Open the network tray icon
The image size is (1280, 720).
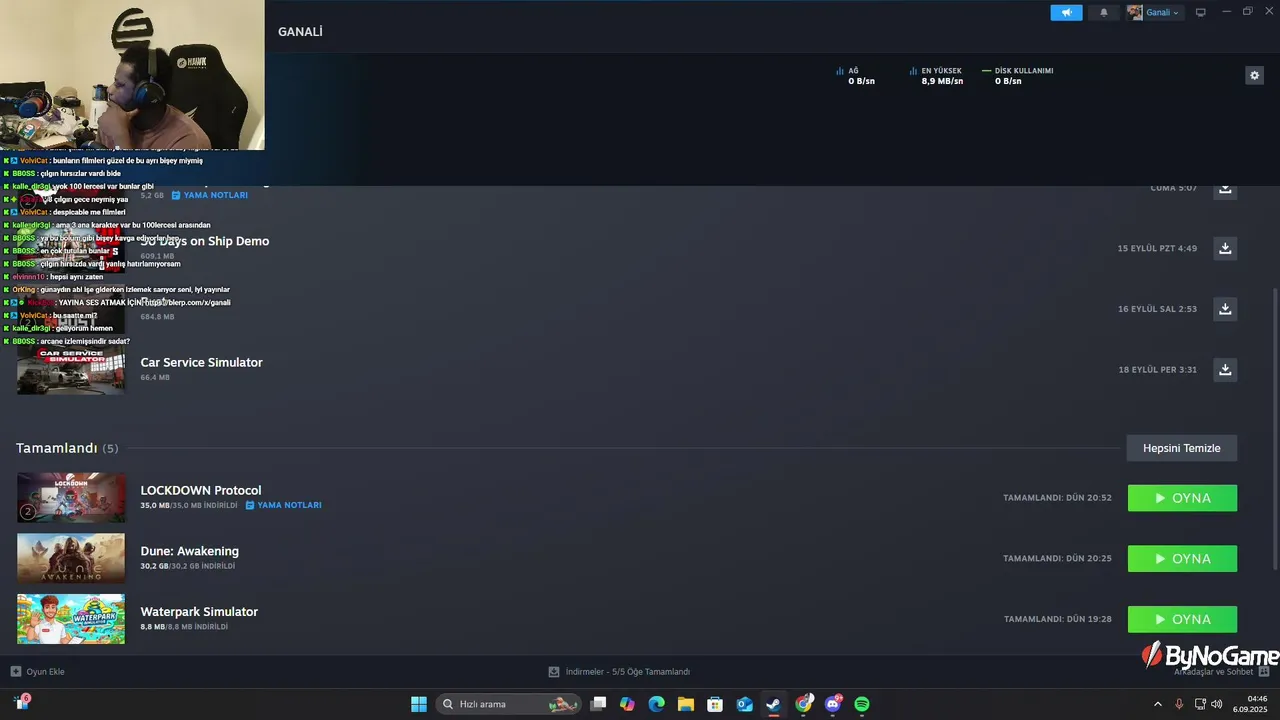[x=1200, y=704]
